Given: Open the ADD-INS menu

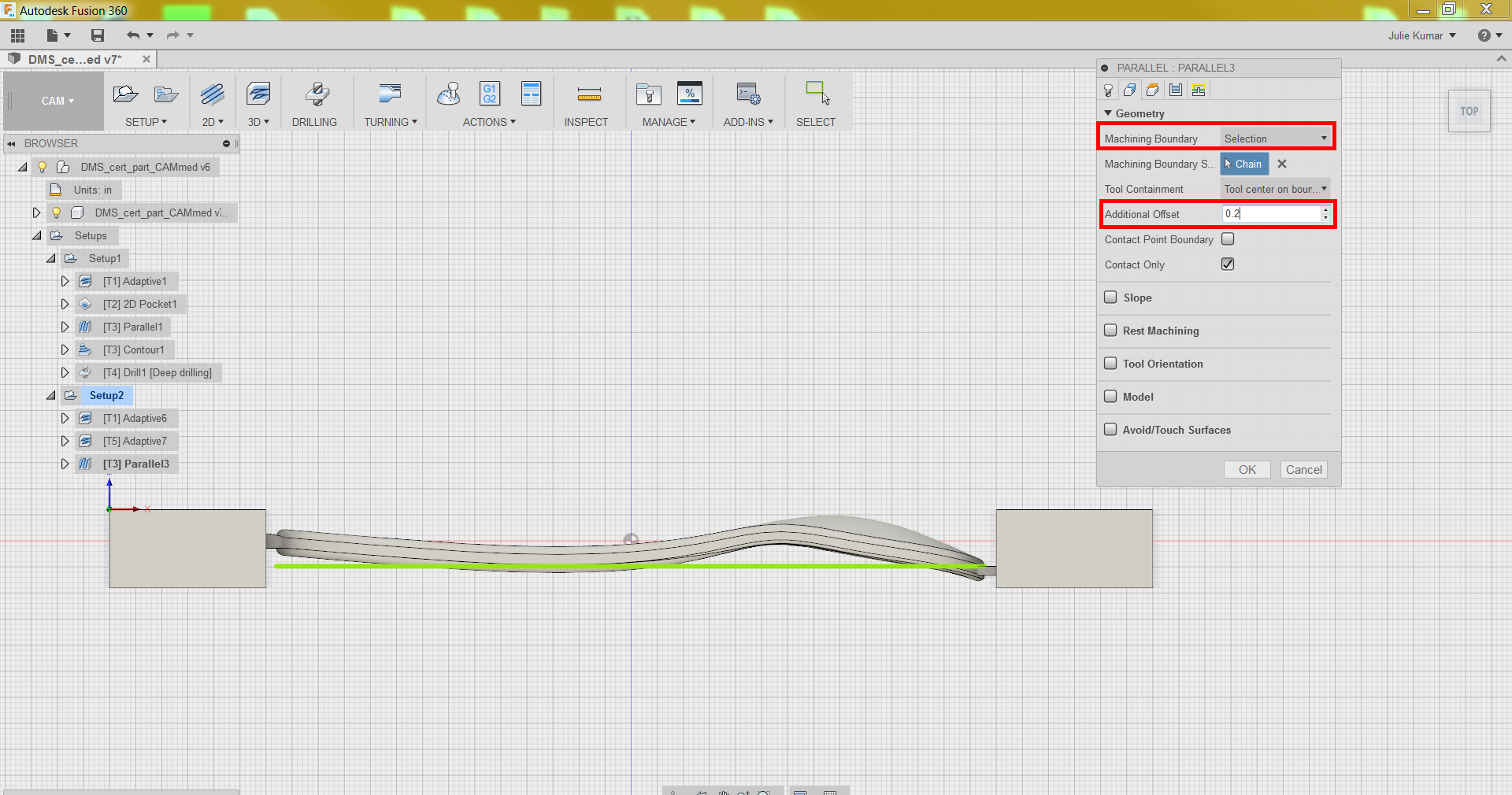Looking at the screenshot, I should [748, 122].
